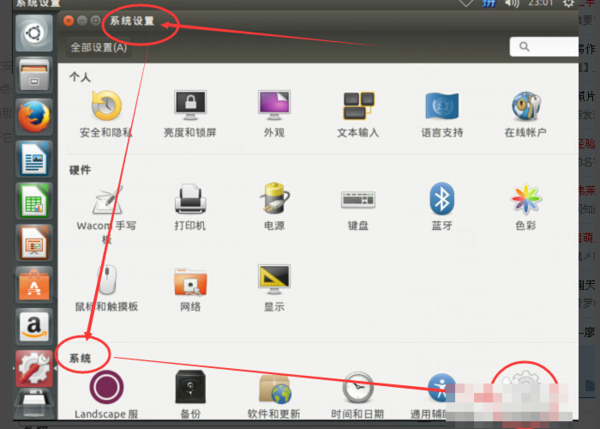Open Online Accounts (在线帐户) settings
The width and height of the screenshot is (600, 429).
pyautogui.click(x=526, y=114)
